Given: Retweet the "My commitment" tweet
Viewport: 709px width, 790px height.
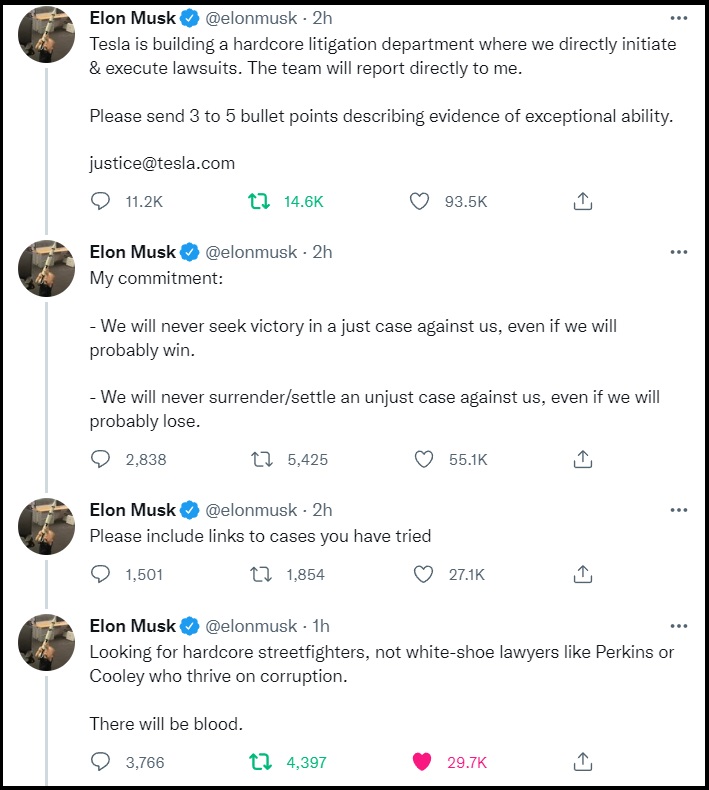Looking at the screenshot, I should pyautogui.click(x=262, y=459).
